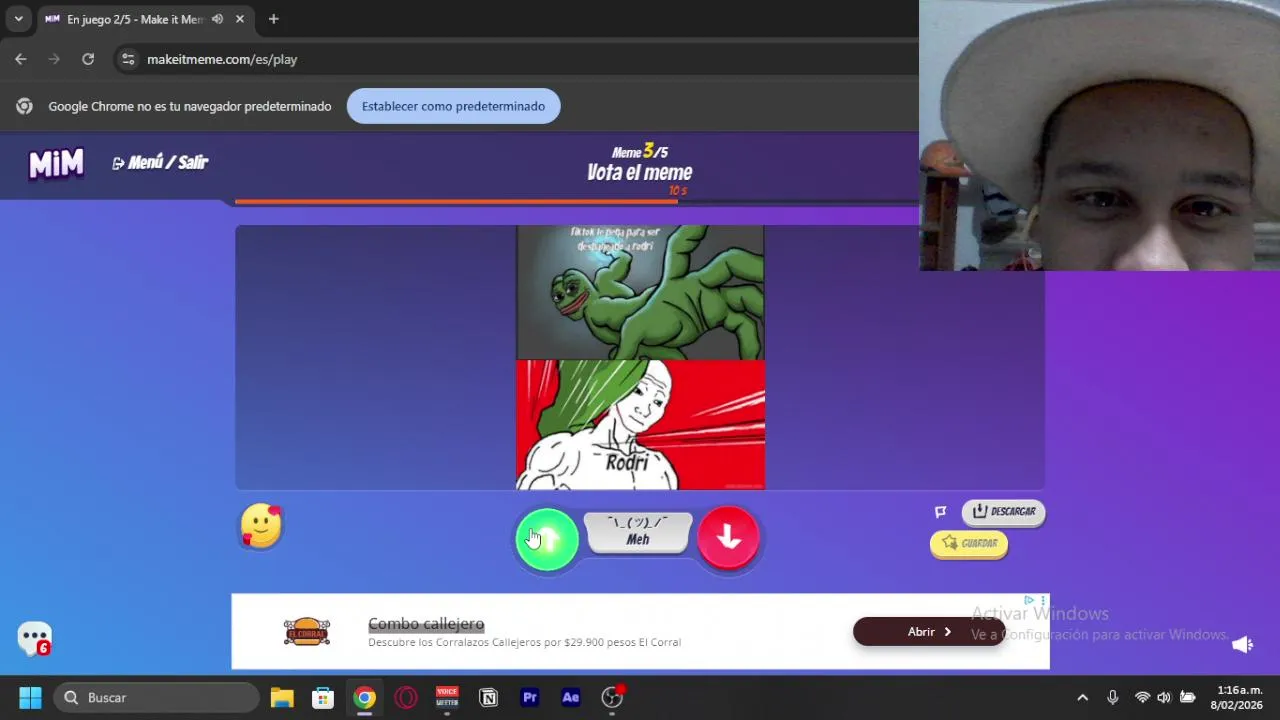Switch to Google Chrome in taskbar
Viewport: 1280px width, 720px height.
tap(364, 697)
